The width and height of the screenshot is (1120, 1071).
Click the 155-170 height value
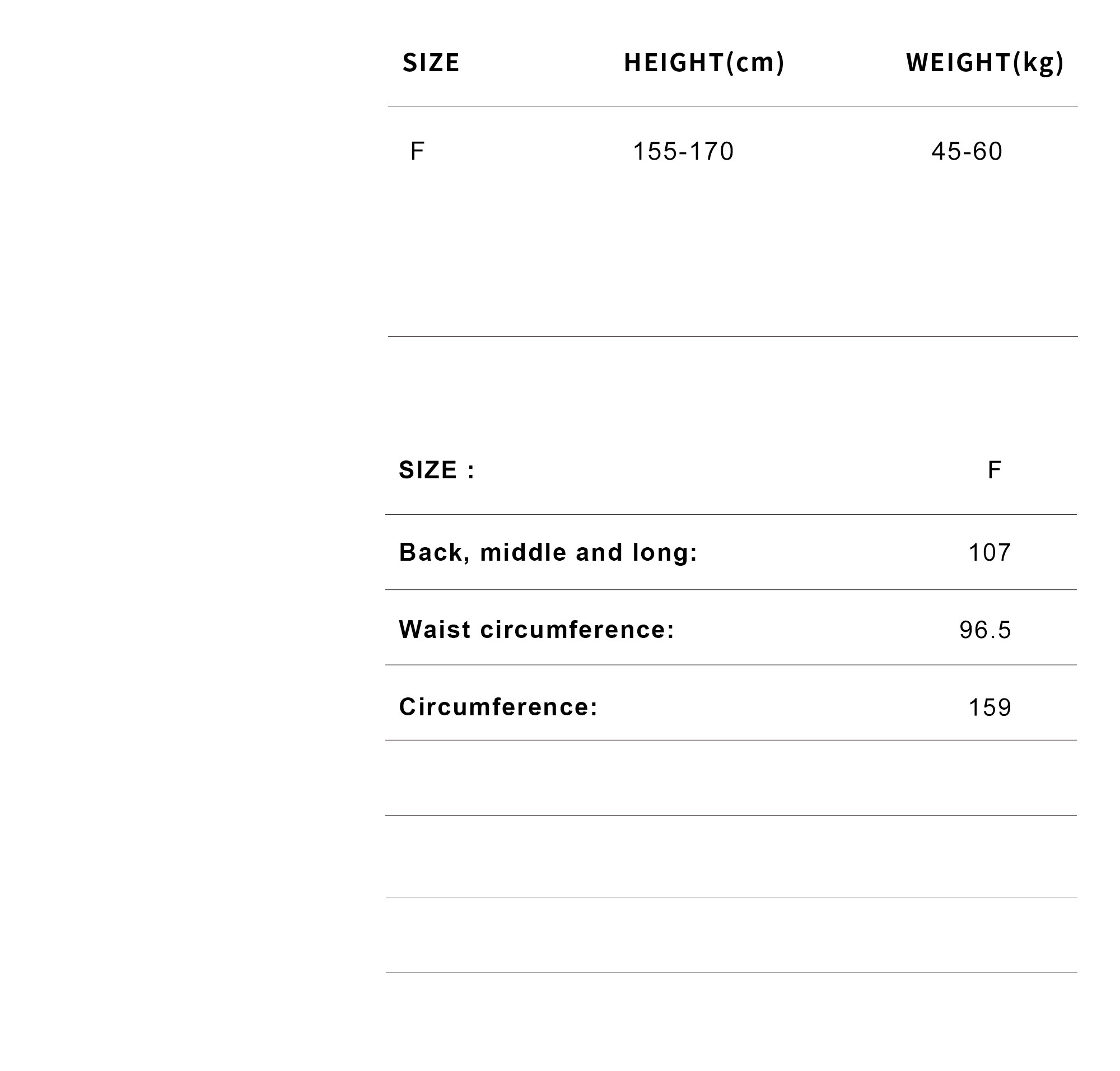click(683, 151)
